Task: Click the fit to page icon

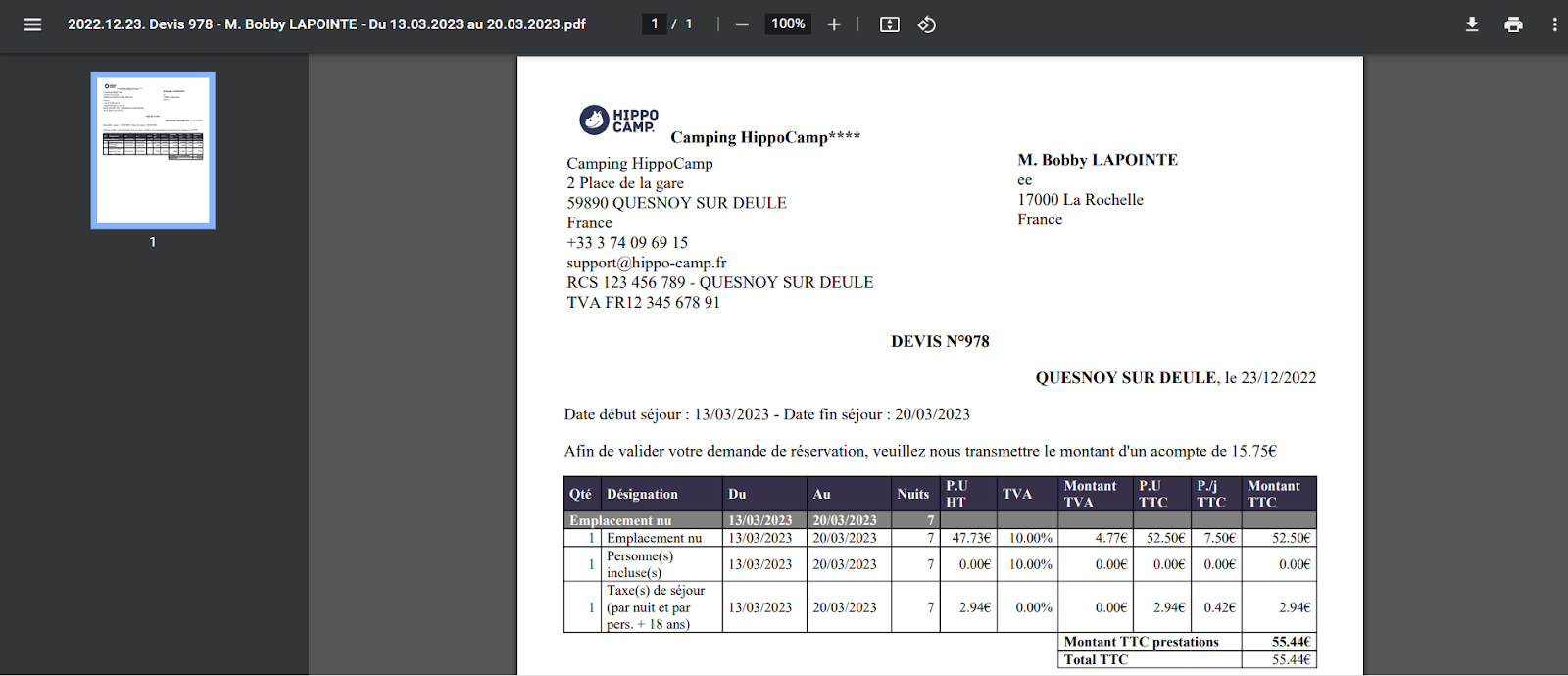Action: click(x=889, y=24)
